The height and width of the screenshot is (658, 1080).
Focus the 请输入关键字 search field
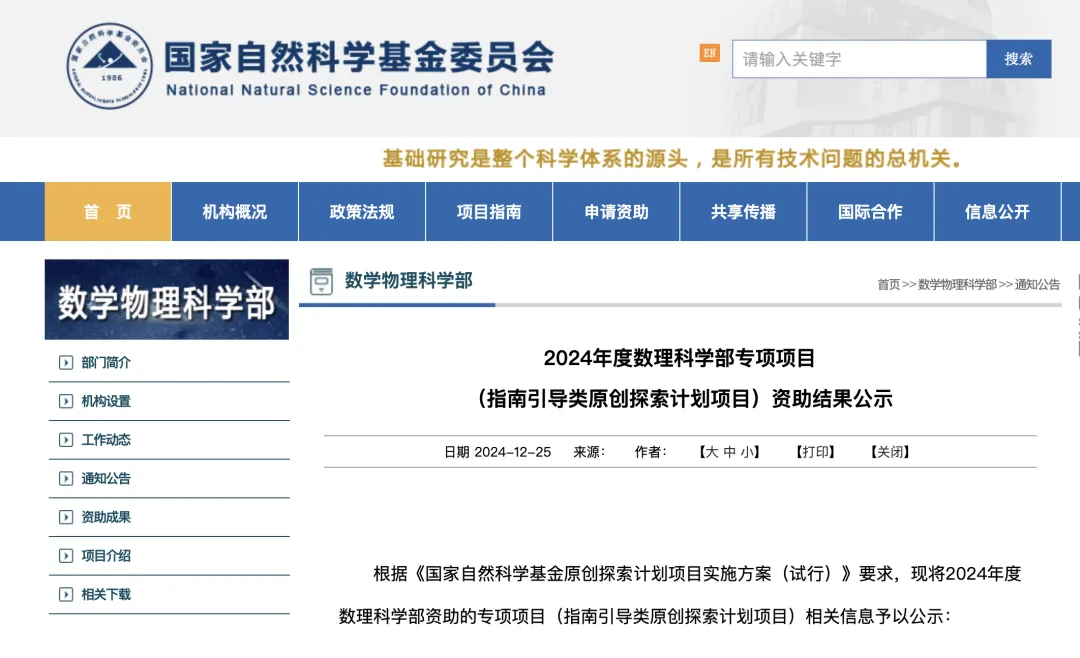point(859,59)
